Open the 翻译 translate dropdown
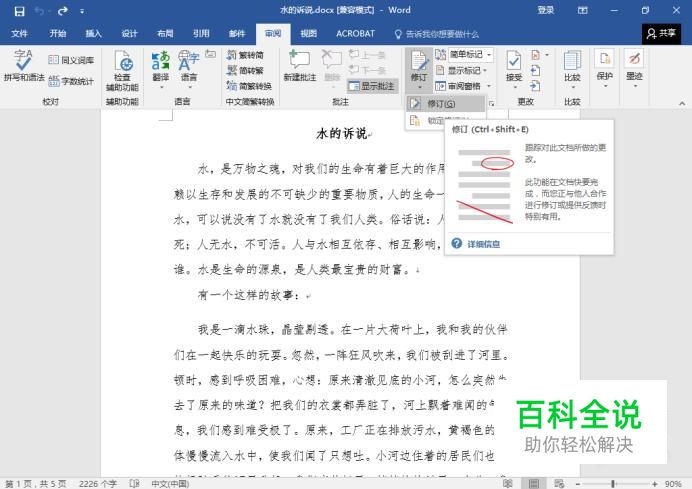Viewport: 692px width, 489px height. click(161, 69)
